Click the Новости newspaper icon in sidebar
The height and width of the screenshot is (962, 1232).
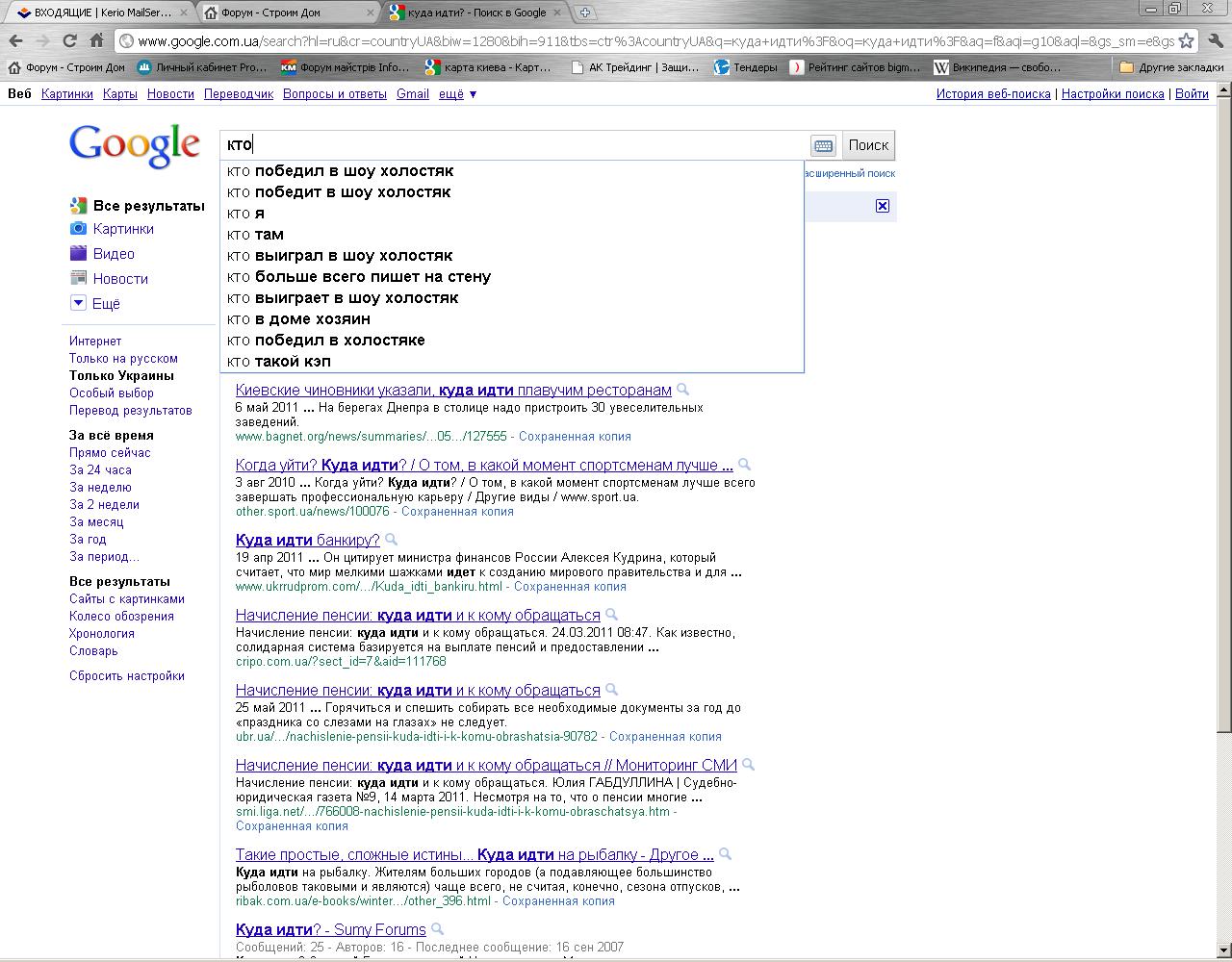[78, 278]
